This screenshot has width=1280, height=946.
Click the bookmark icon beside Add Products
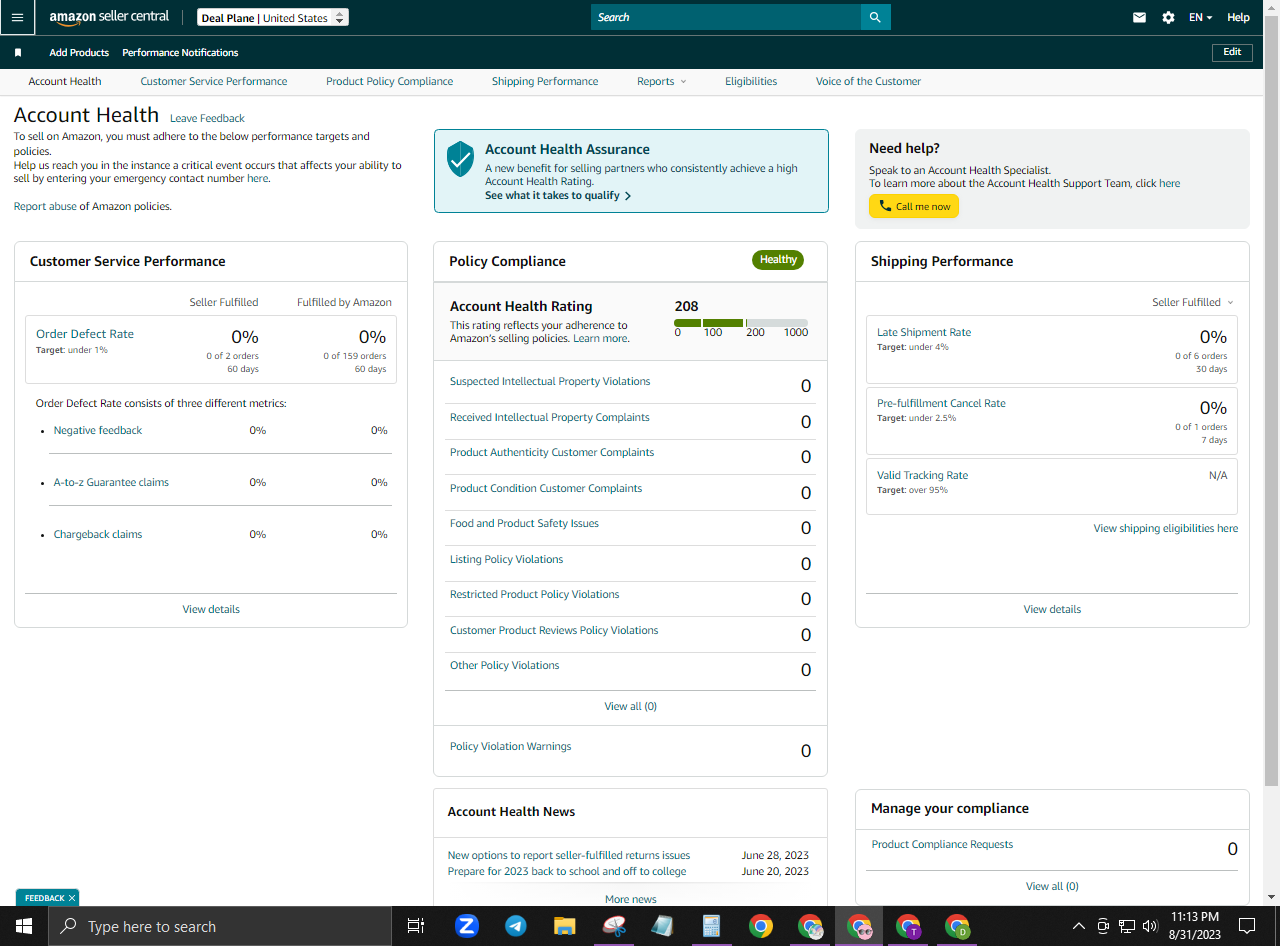tap(18, 52)
